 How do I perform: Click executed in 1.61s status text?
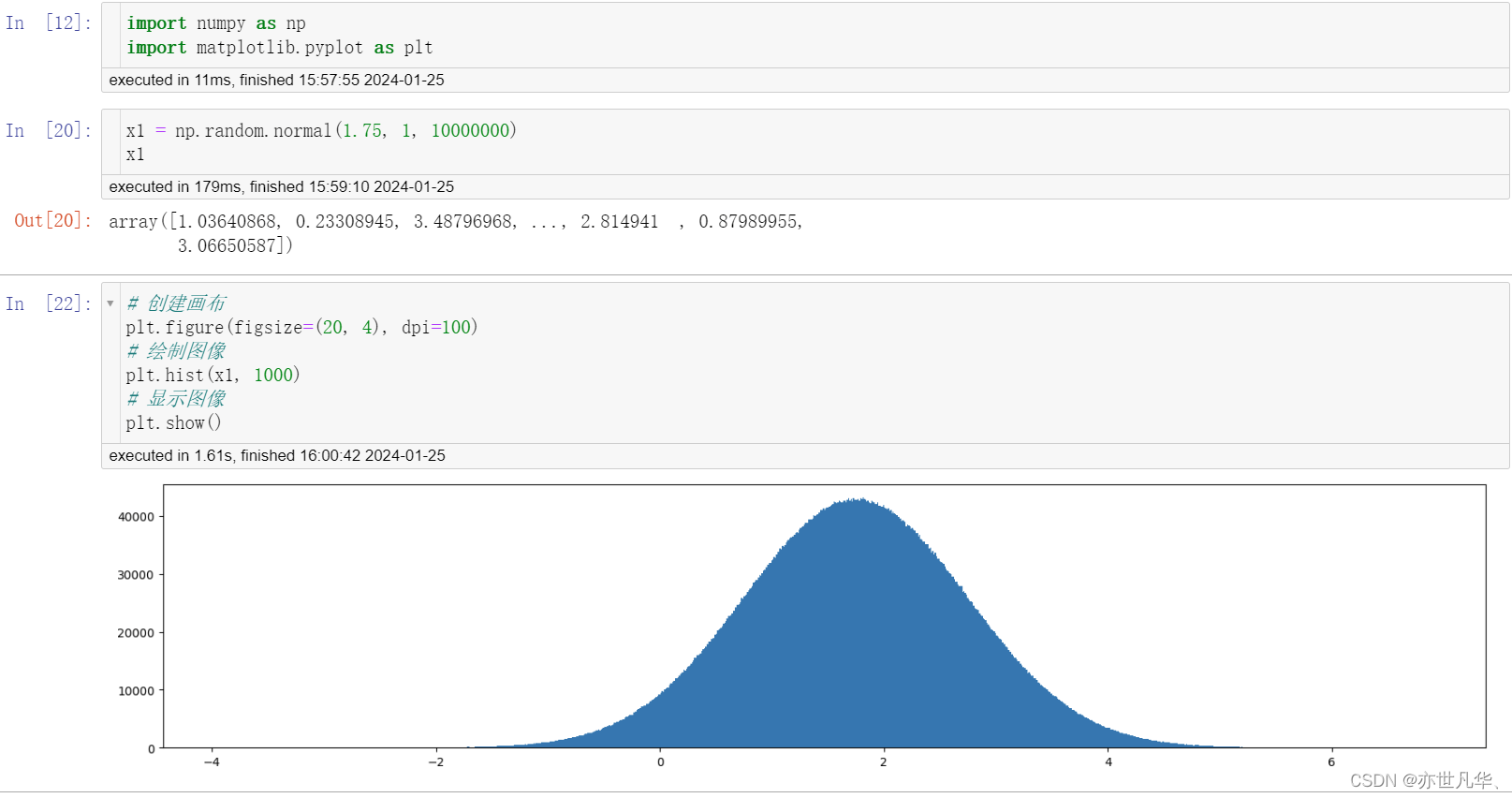tap(277, 456)
